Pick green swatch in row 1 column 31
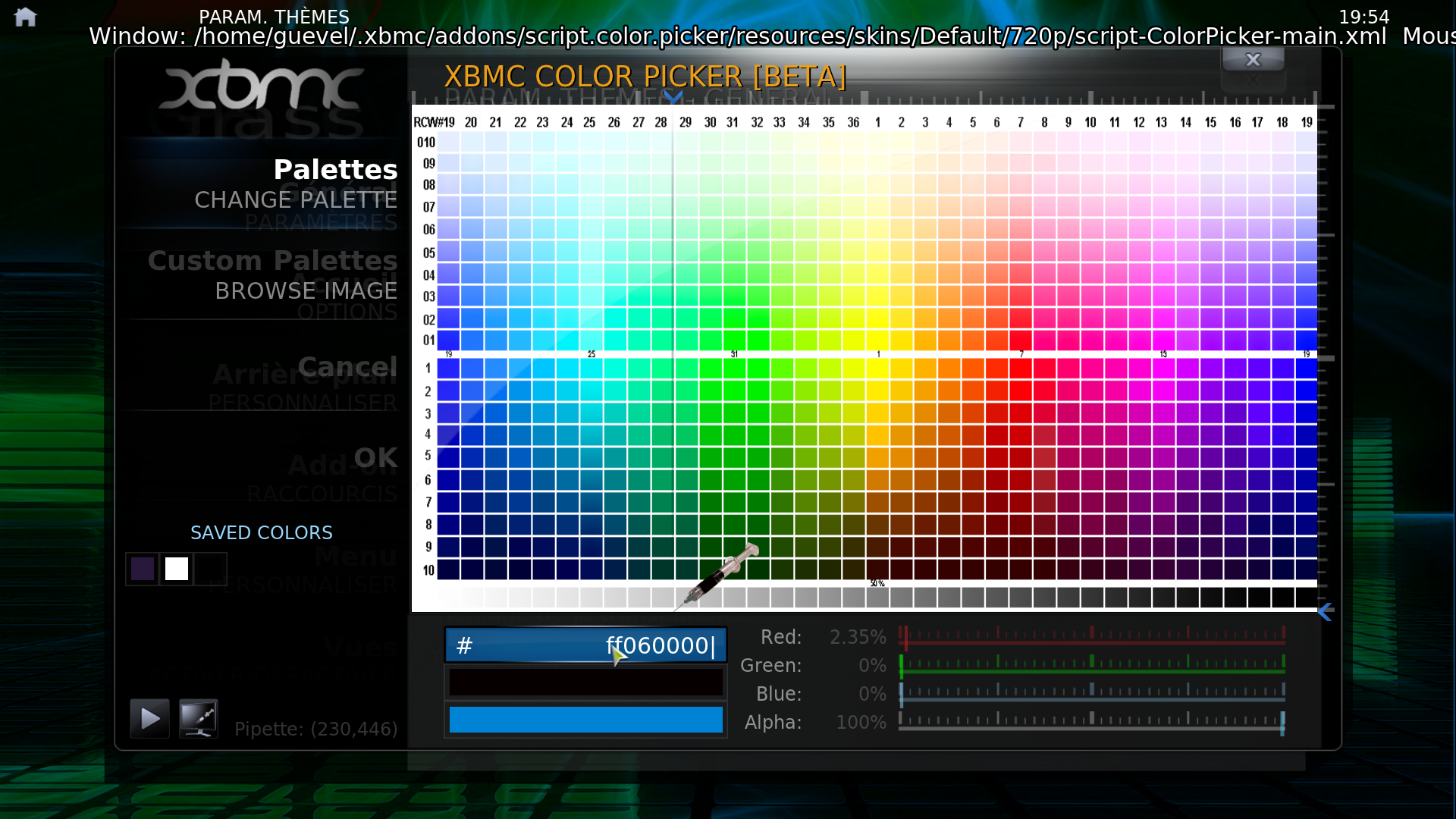Viewport: 1456px width, 819px height. click(x=733, y=369)
